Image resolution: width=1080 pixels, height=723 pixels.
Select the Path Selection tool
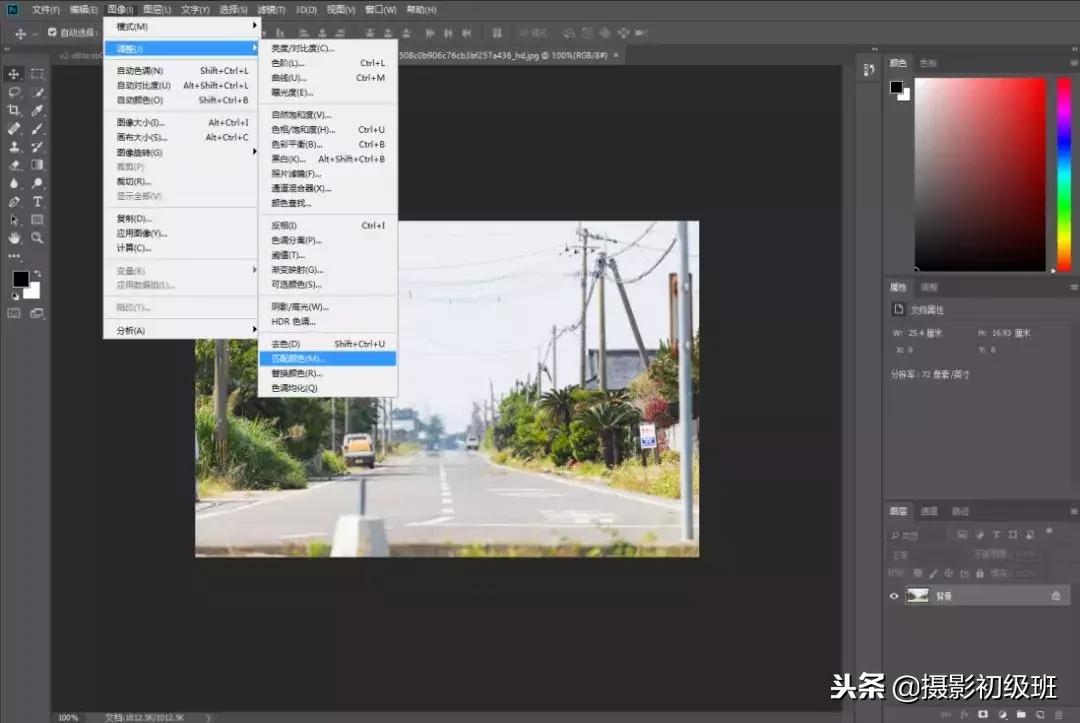[x=14, y=220]
